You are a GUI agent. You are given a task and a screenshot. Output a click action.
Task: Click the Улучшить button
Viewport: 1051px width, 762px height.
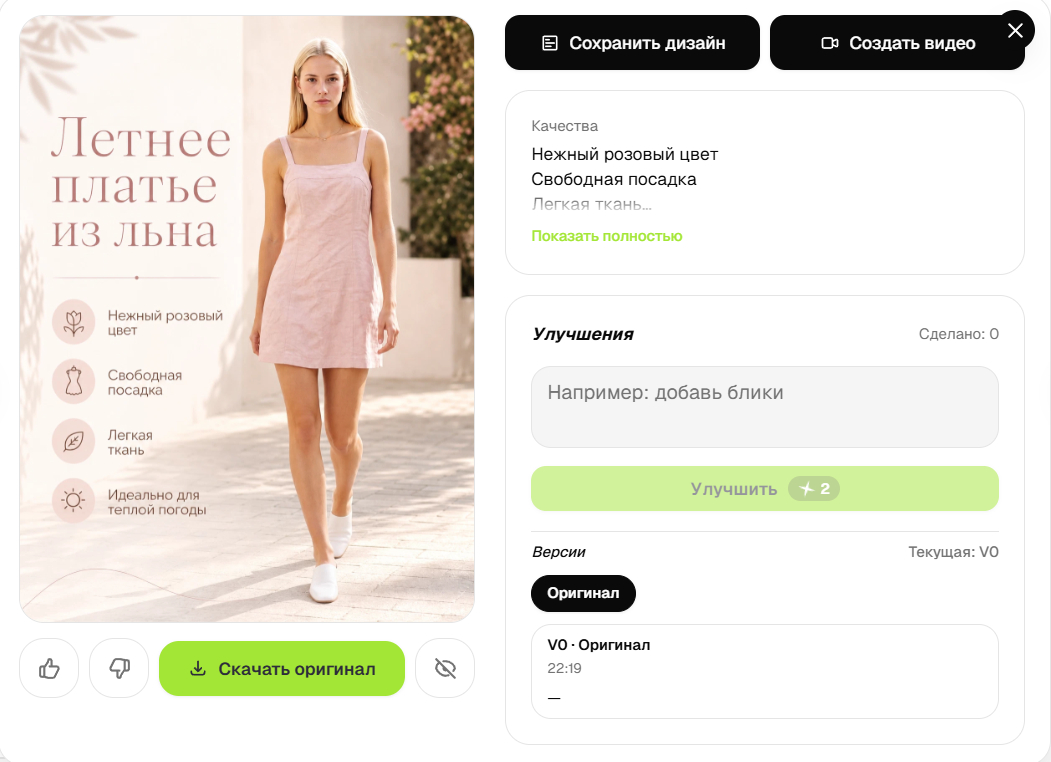pos(765,489)
